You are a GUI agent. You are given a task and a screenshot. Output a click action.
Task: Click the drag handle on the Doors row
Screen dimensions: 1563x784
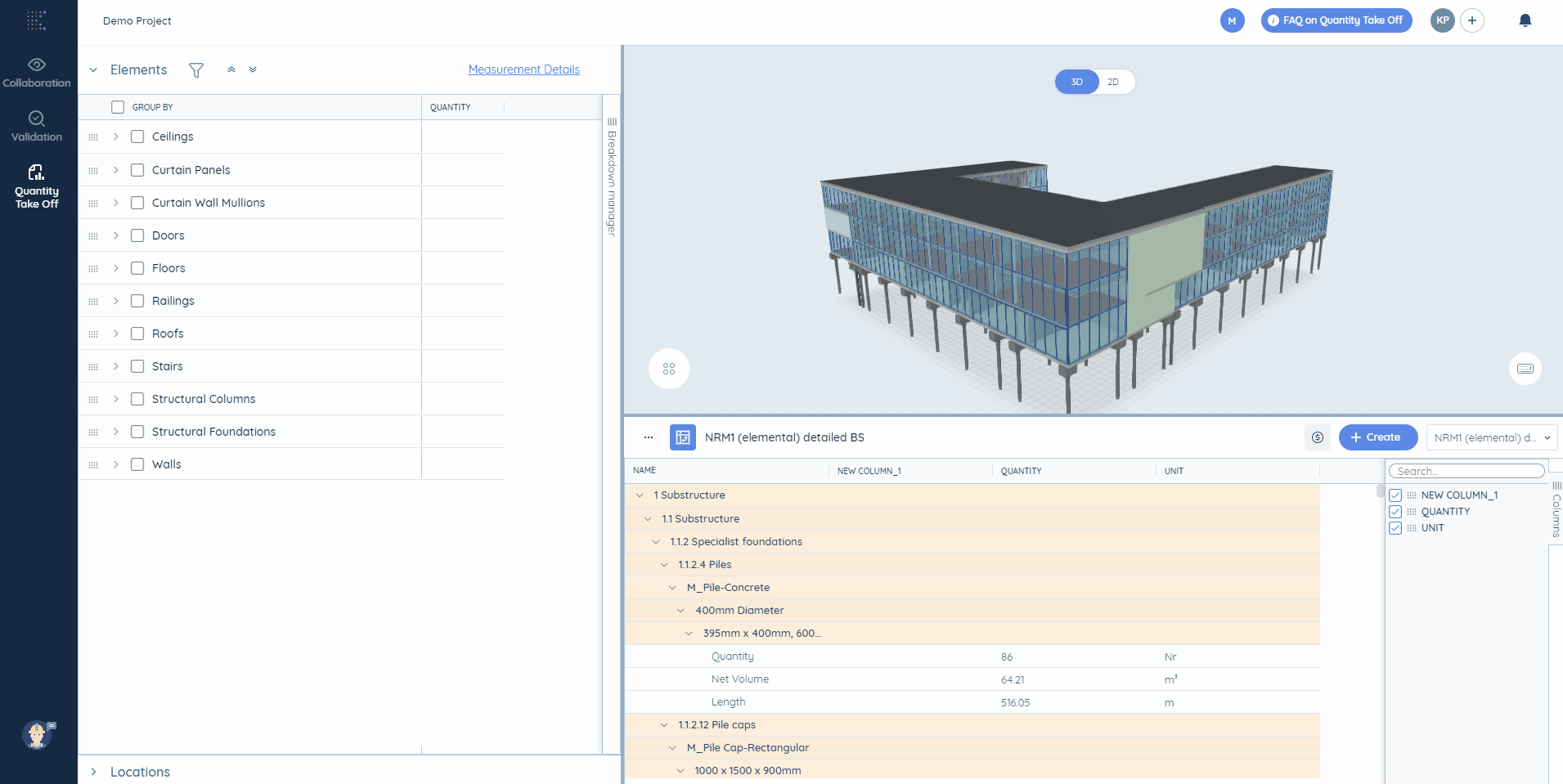(93, 235)
